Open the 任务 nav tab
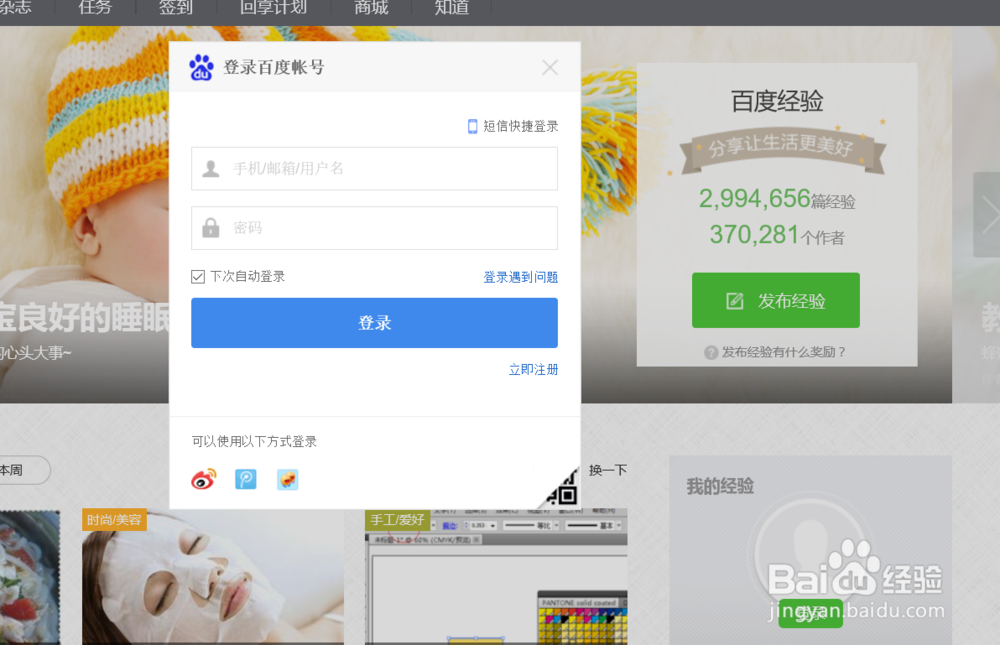The width and height of the screenshot is (1000, 645). [95, 8]
